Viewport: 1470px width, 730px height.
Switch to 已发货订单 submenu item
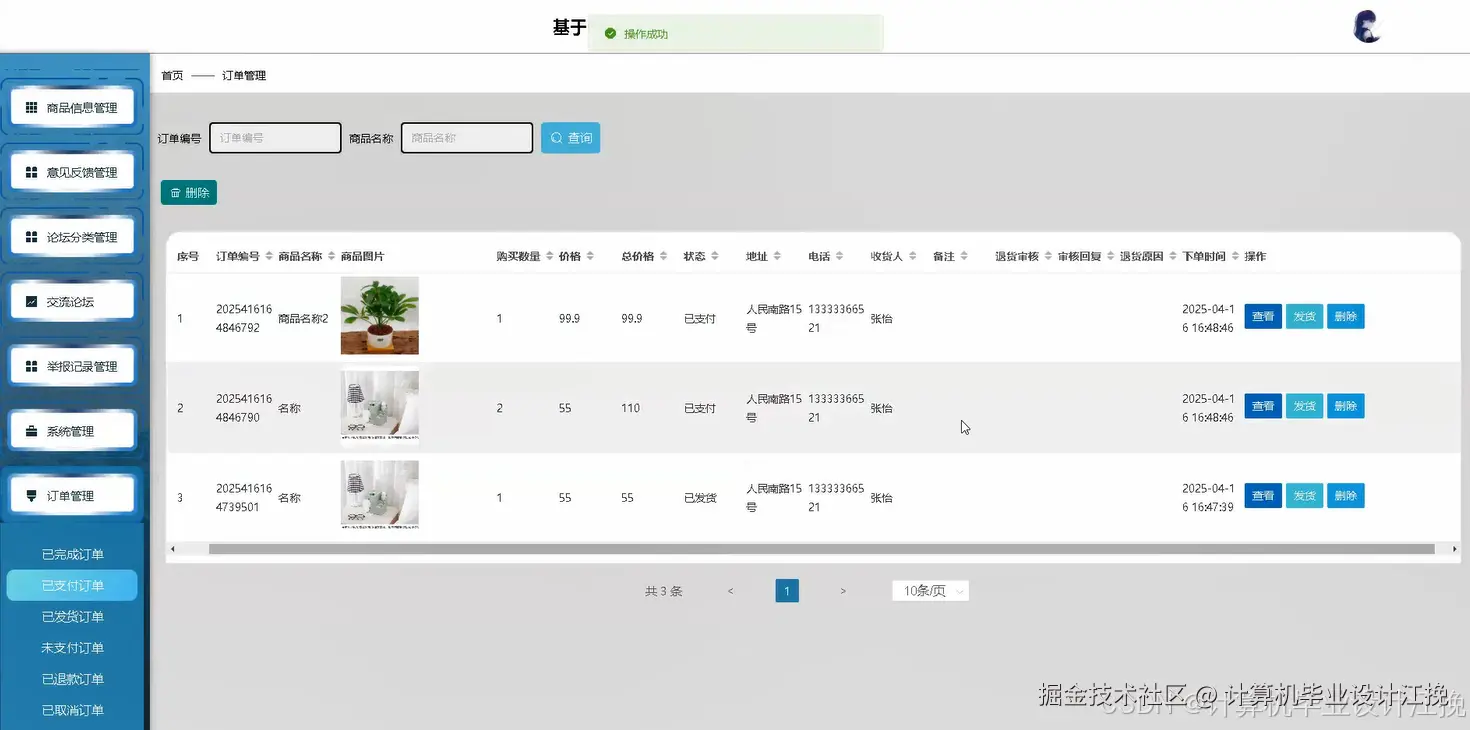pyautogui.click(x=71, y=616)
